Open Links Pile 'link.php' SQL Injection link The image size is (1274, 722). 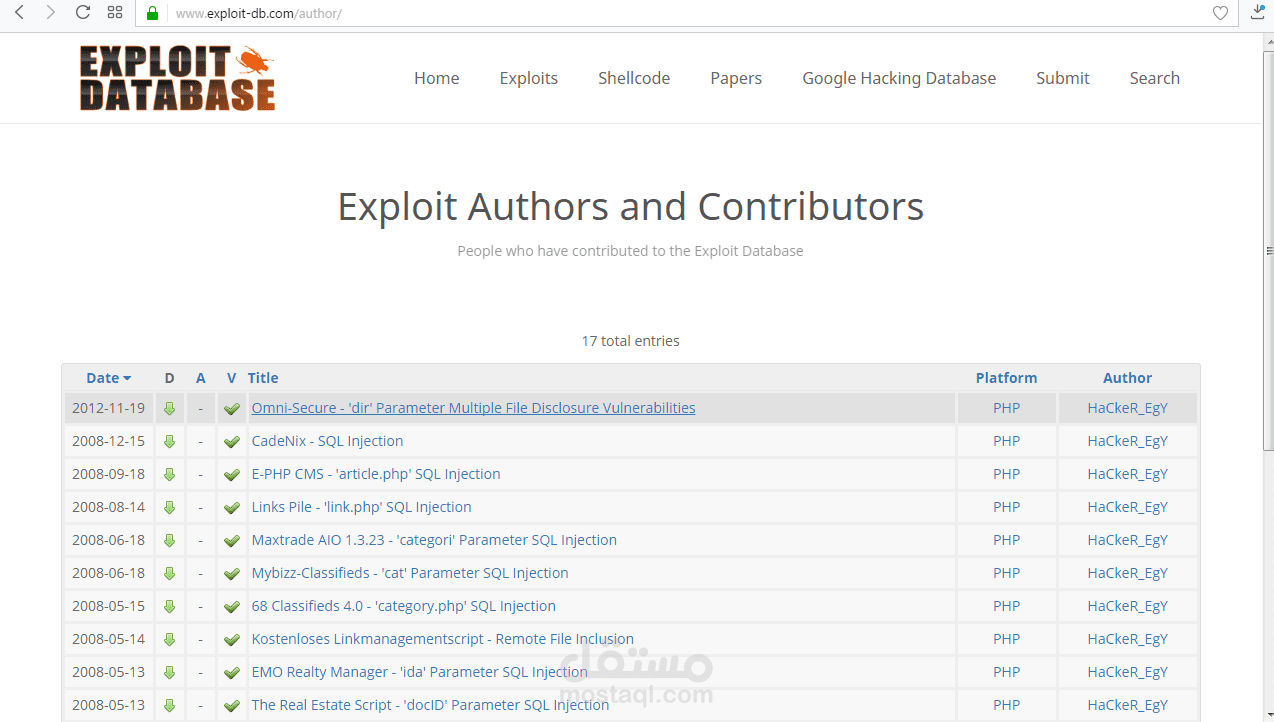coord(361,507)
